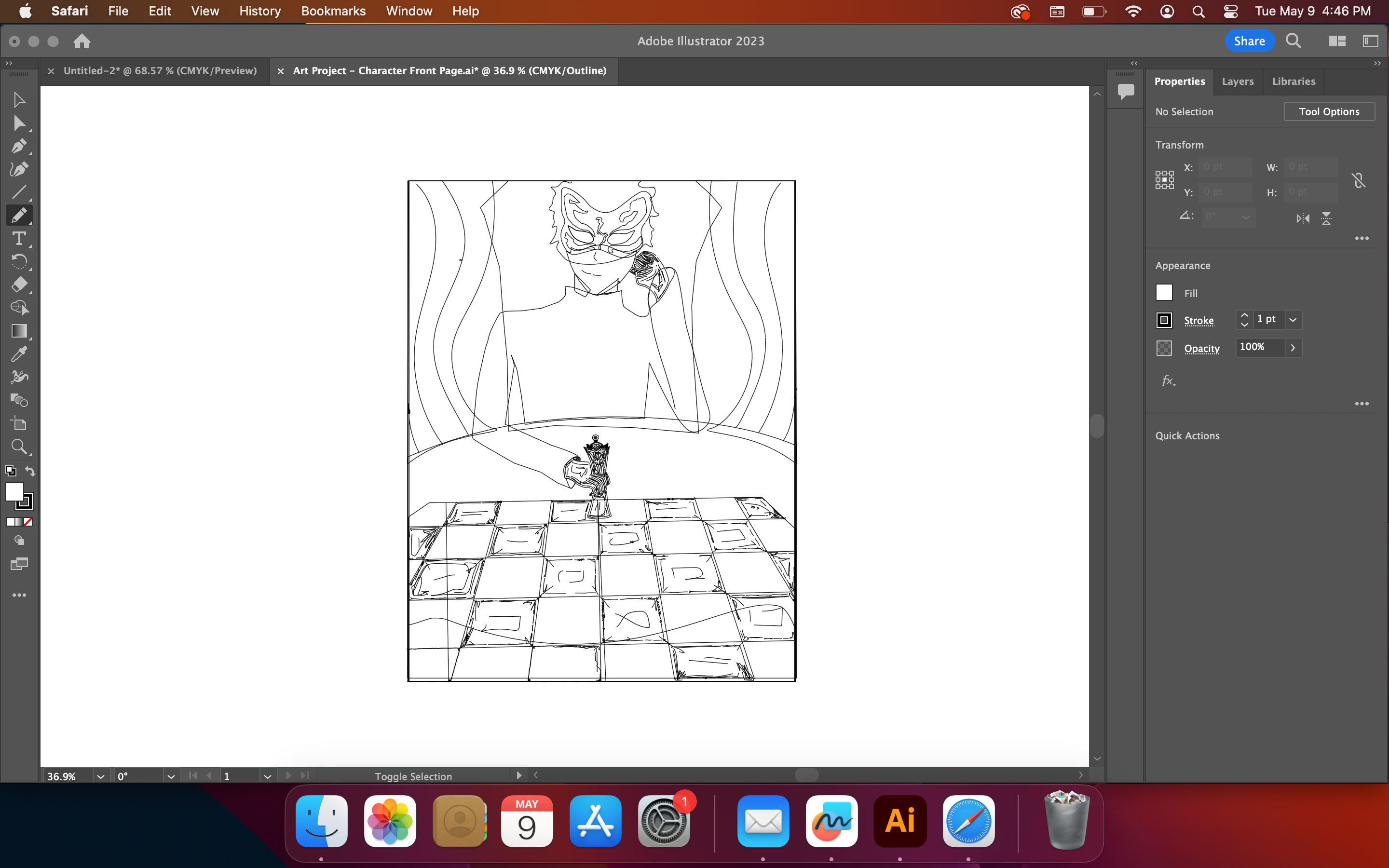Image resolution: width=1389 pixels, height=868 pixels.
Task: Click the Stroke color swatch
Action: click(1164, 320)
